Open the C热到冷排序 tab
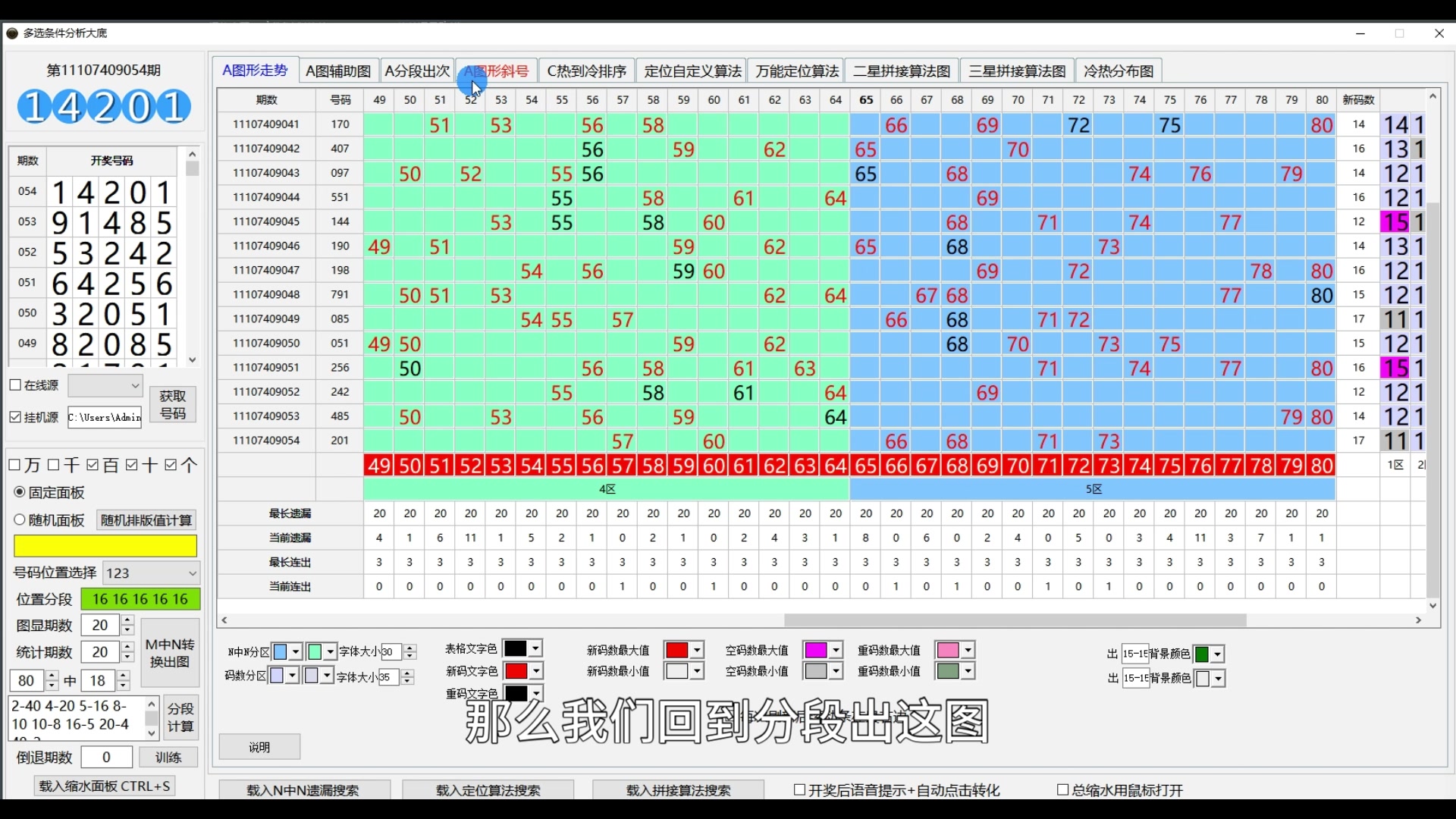Screen dimensions: 1456x819 [587, 71]
